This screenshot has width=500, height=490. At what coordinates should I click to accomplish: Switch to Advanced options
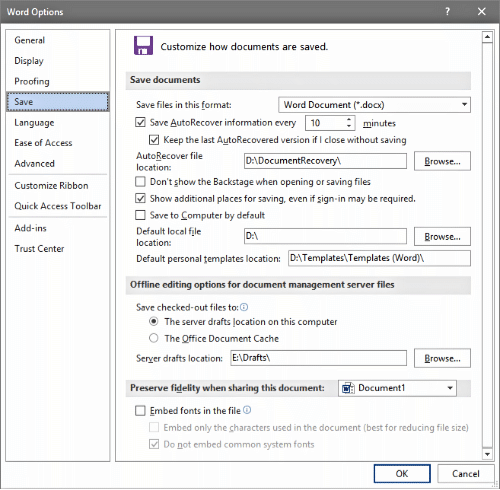click(57, 164)
